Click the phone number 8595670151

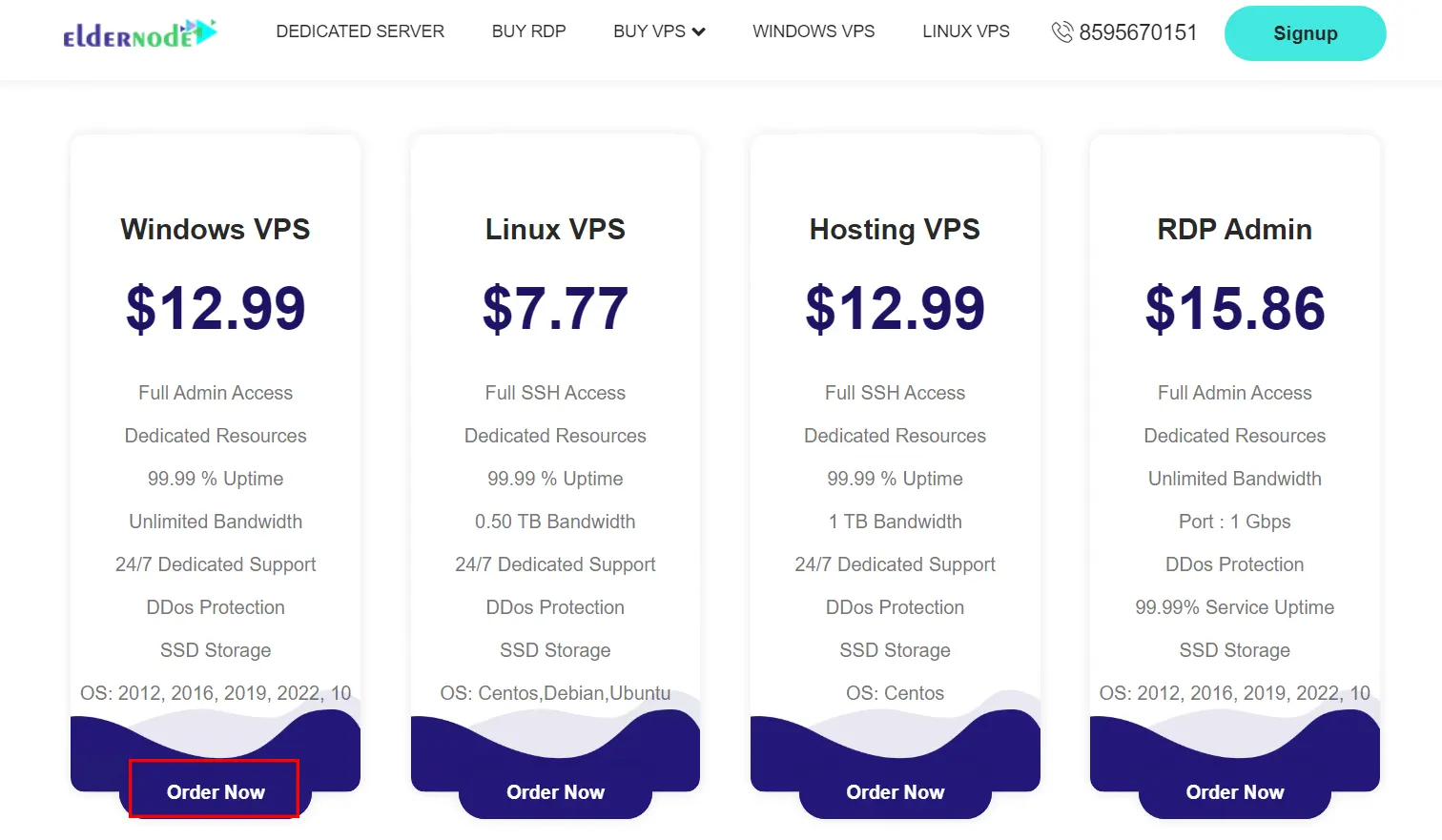tap(1138, 31)
